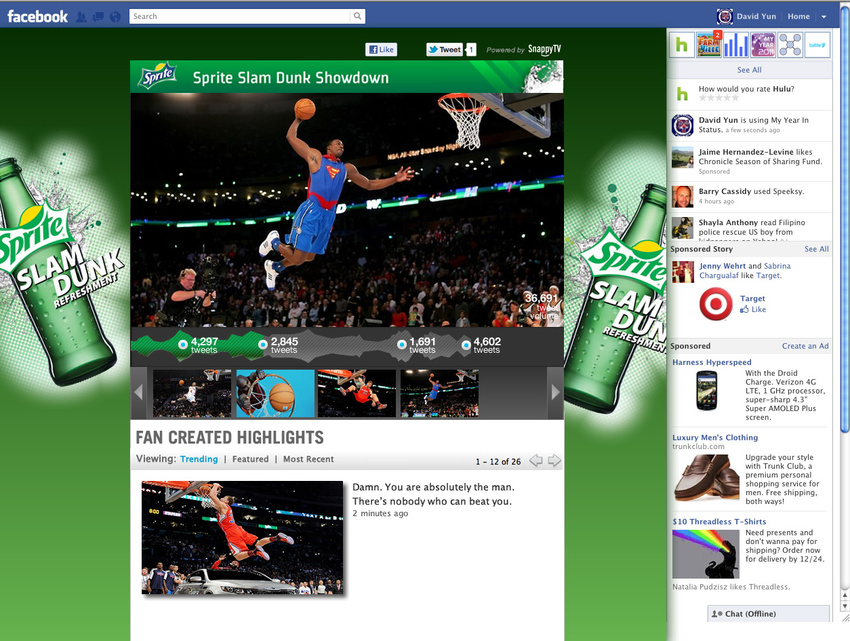Go to the next page of highlights

pos(555,461)
